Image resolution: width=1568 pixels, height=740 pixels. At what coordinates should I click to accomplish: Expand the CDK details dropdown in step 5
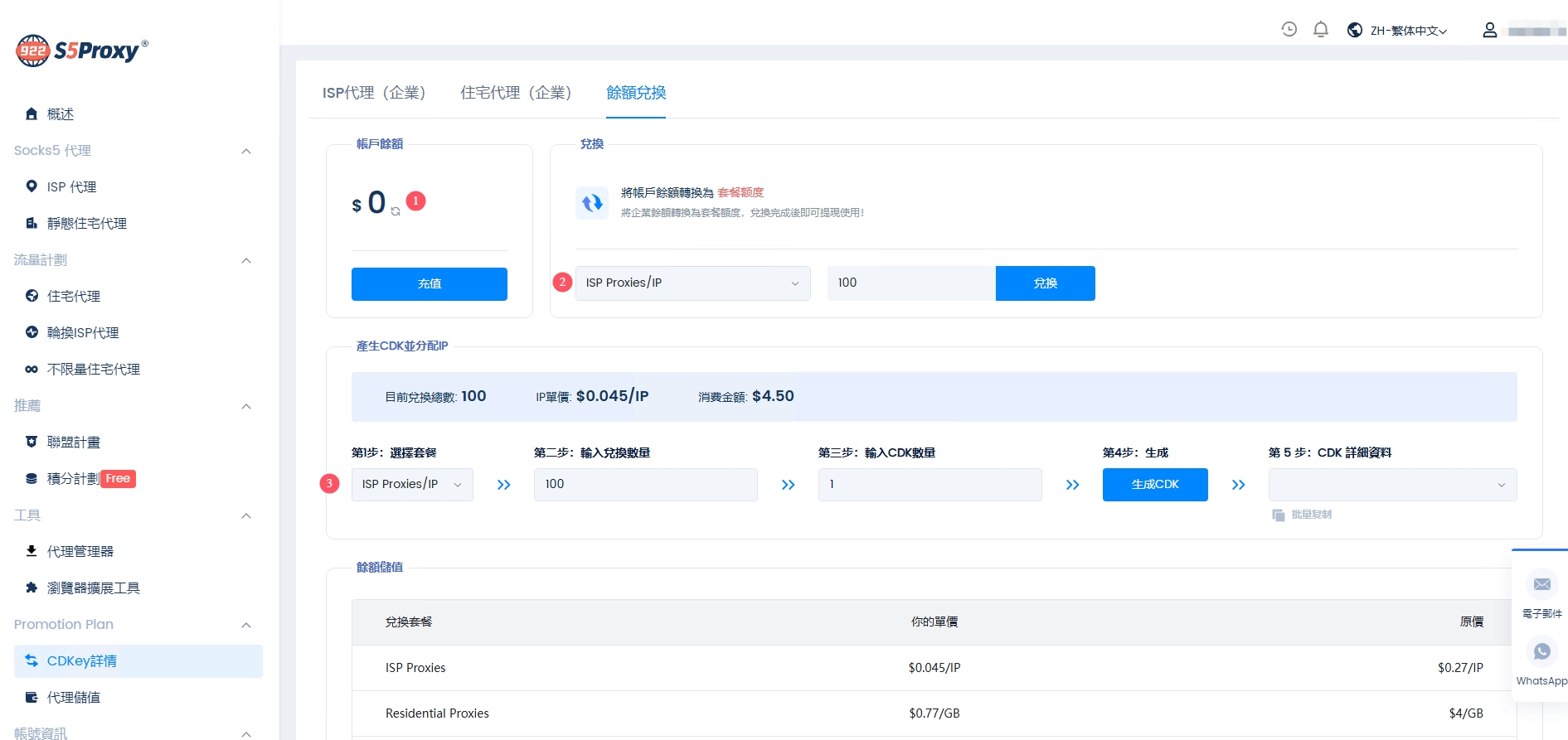click(1392, 485)
